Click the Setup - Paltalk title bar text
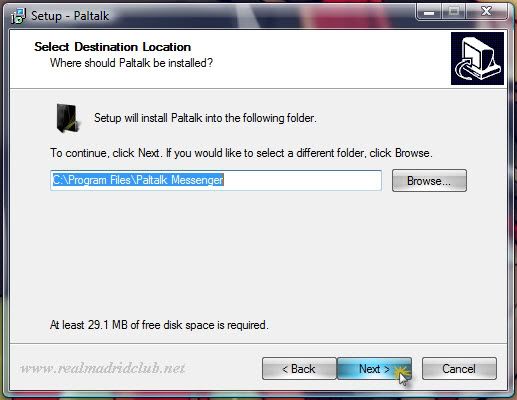This screenshot has height=400, width=517. (x=70, y=16)
